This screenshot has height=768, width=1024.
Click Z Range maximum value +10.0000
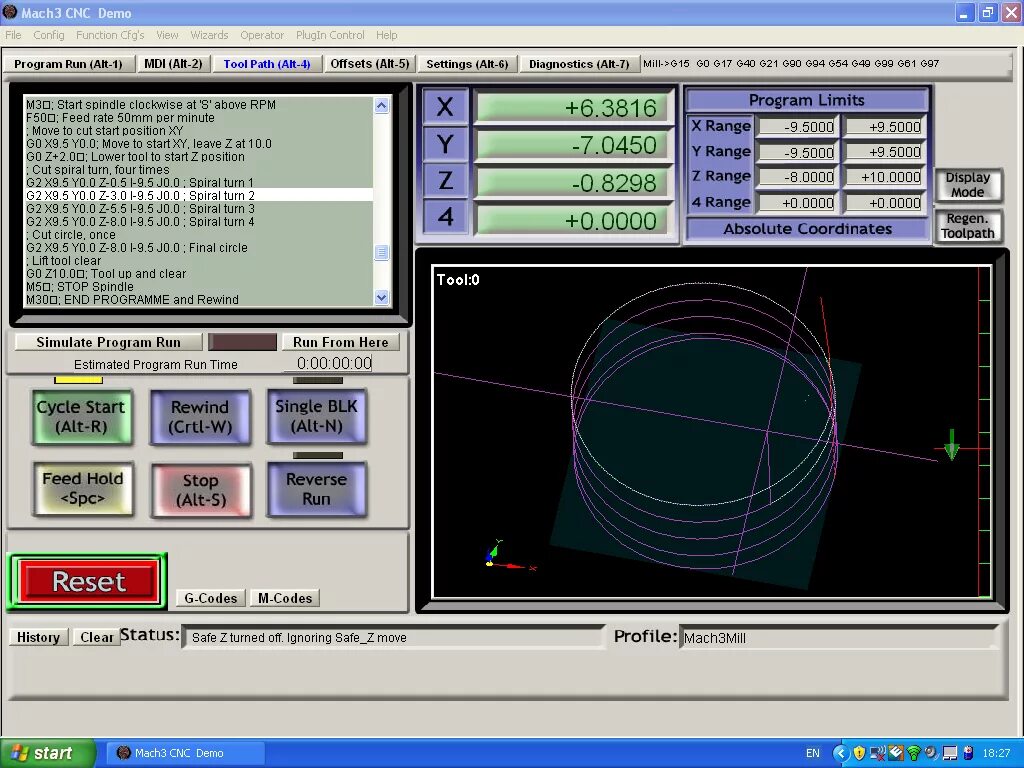tap(883, 177)
